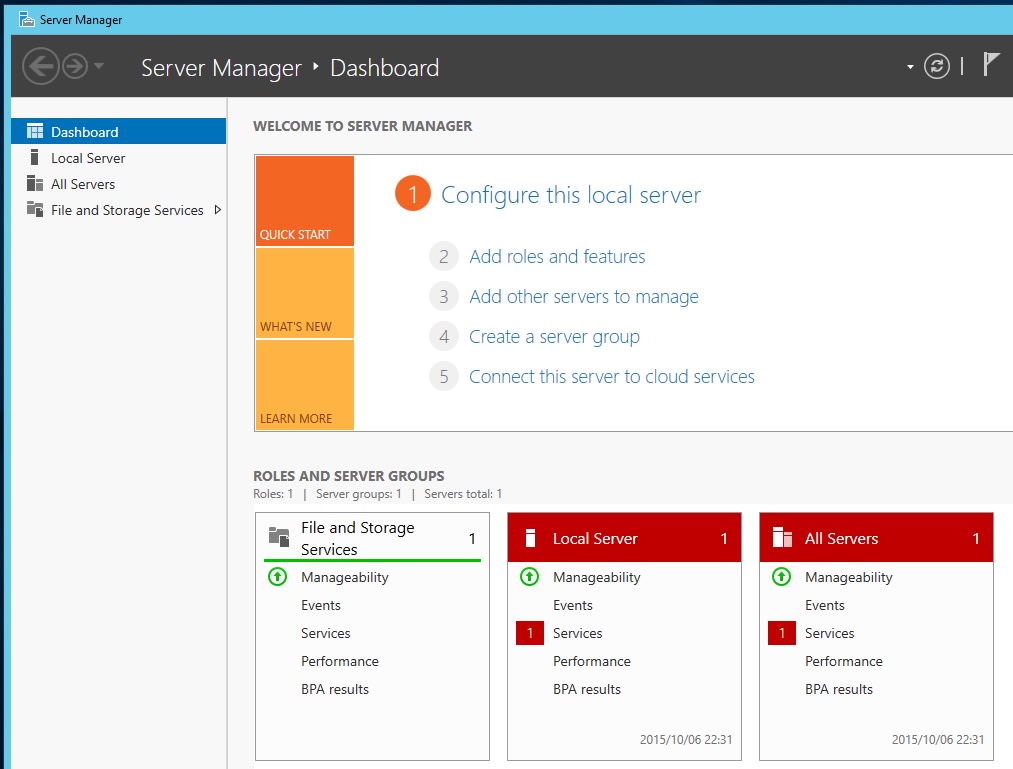Click Configure this local server link
This screenshot has width=1013, height=769.
570,195
